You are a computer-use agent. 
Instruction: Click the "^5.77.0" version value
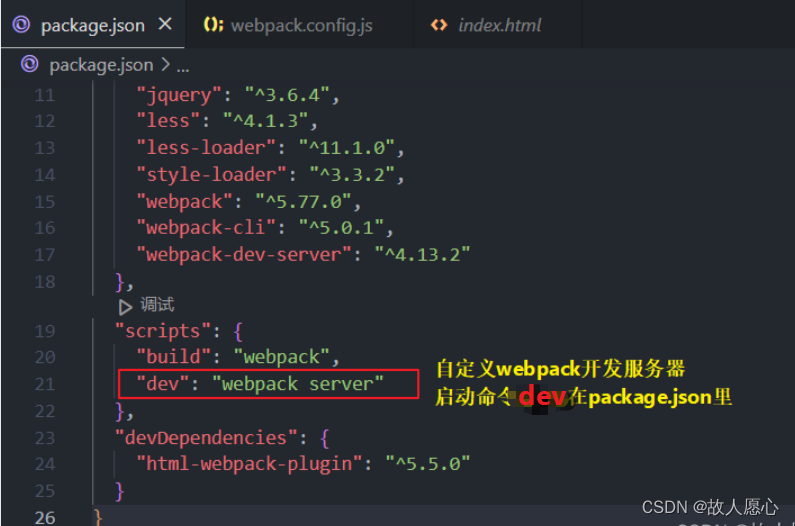coord(304,201)
